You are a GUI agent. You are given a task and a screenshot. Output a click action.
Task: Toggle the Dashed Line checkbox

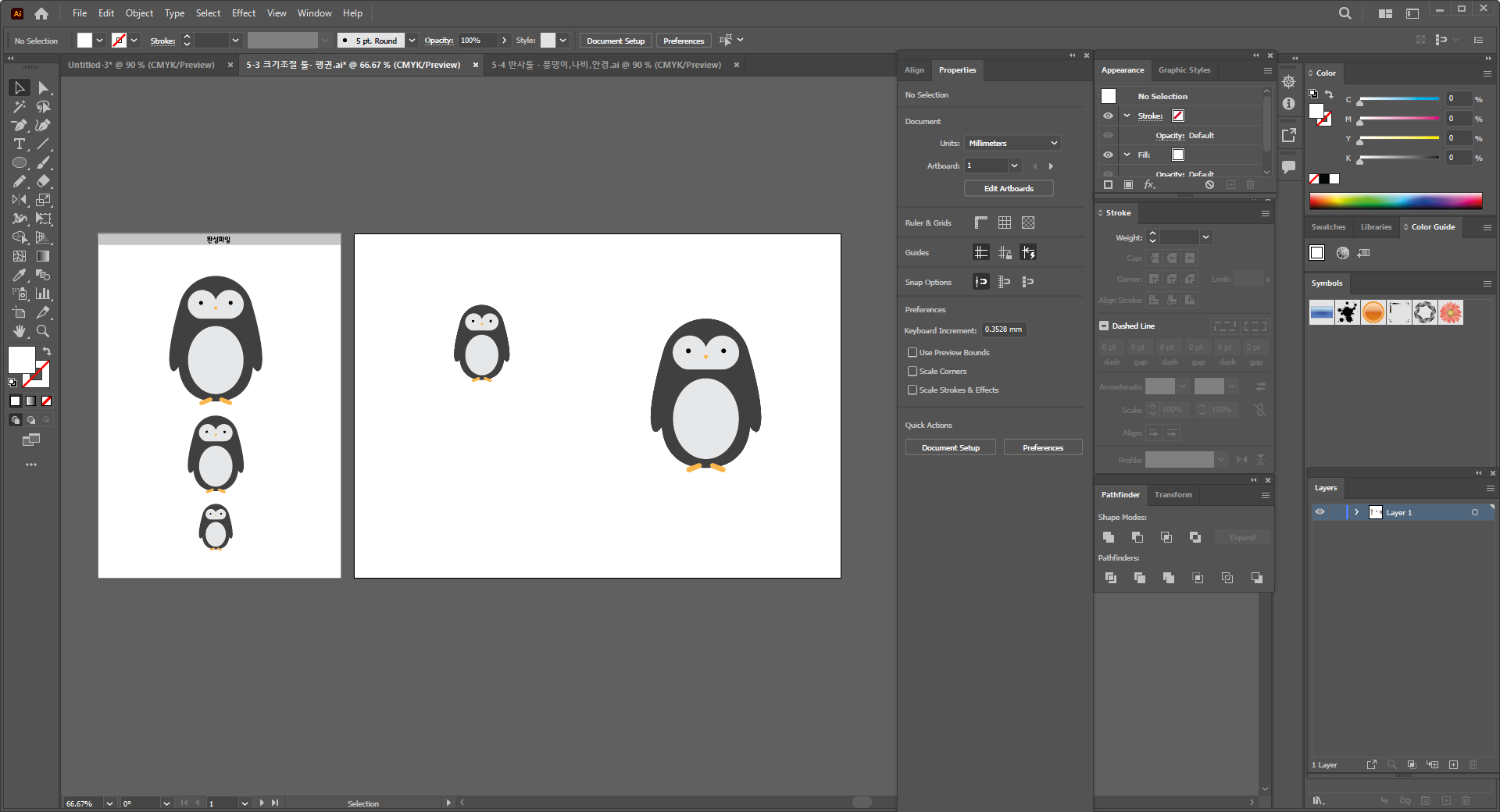(1104, 326)
